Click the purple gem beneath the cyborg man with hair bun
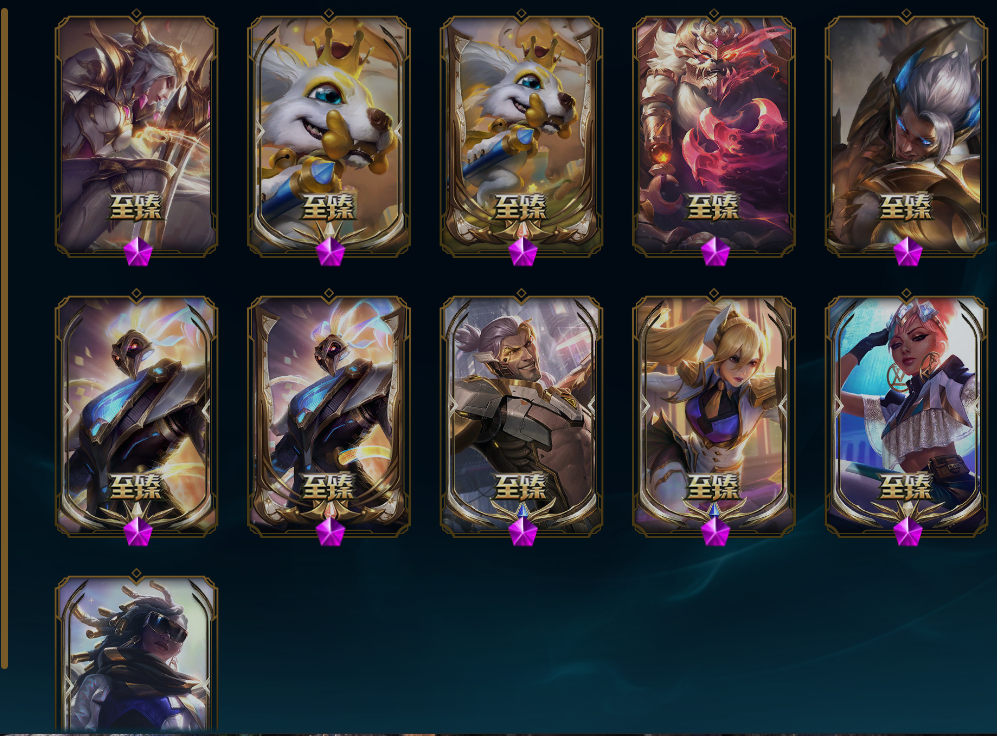The width and height of the screenshot is (997, 736). point(523,531)
